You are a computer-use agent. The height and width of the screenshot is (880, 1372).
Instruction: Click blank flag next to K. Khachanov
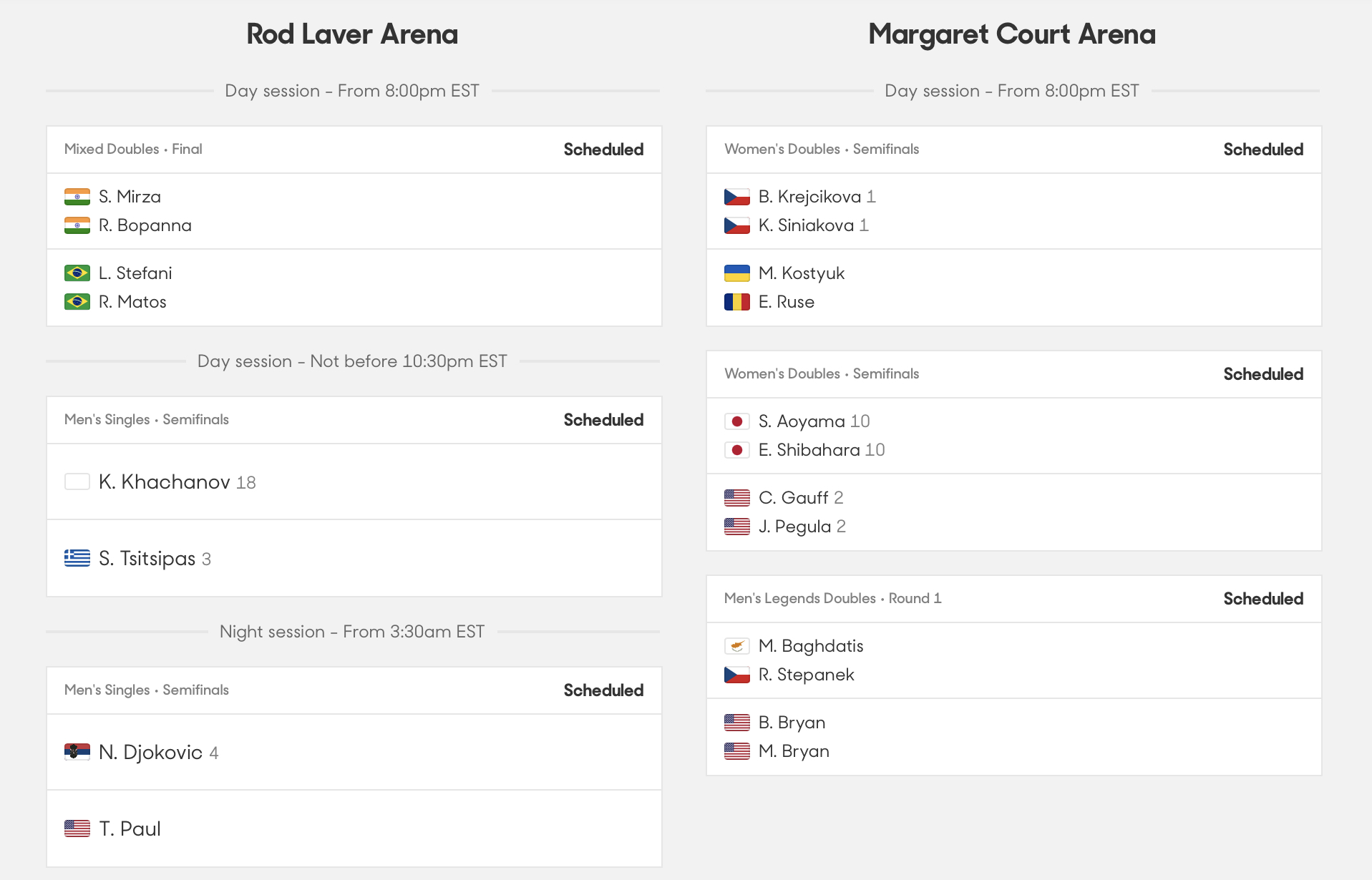click(x=77, y=481)
